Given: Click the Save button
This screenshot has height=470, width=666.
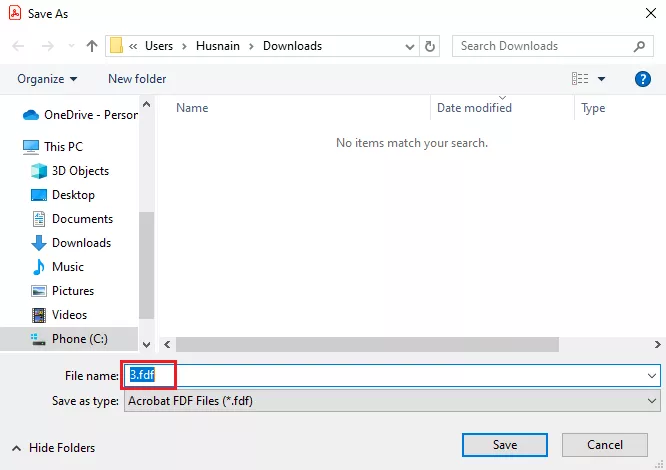Looking at the screenshot, I should pos(505,445).
